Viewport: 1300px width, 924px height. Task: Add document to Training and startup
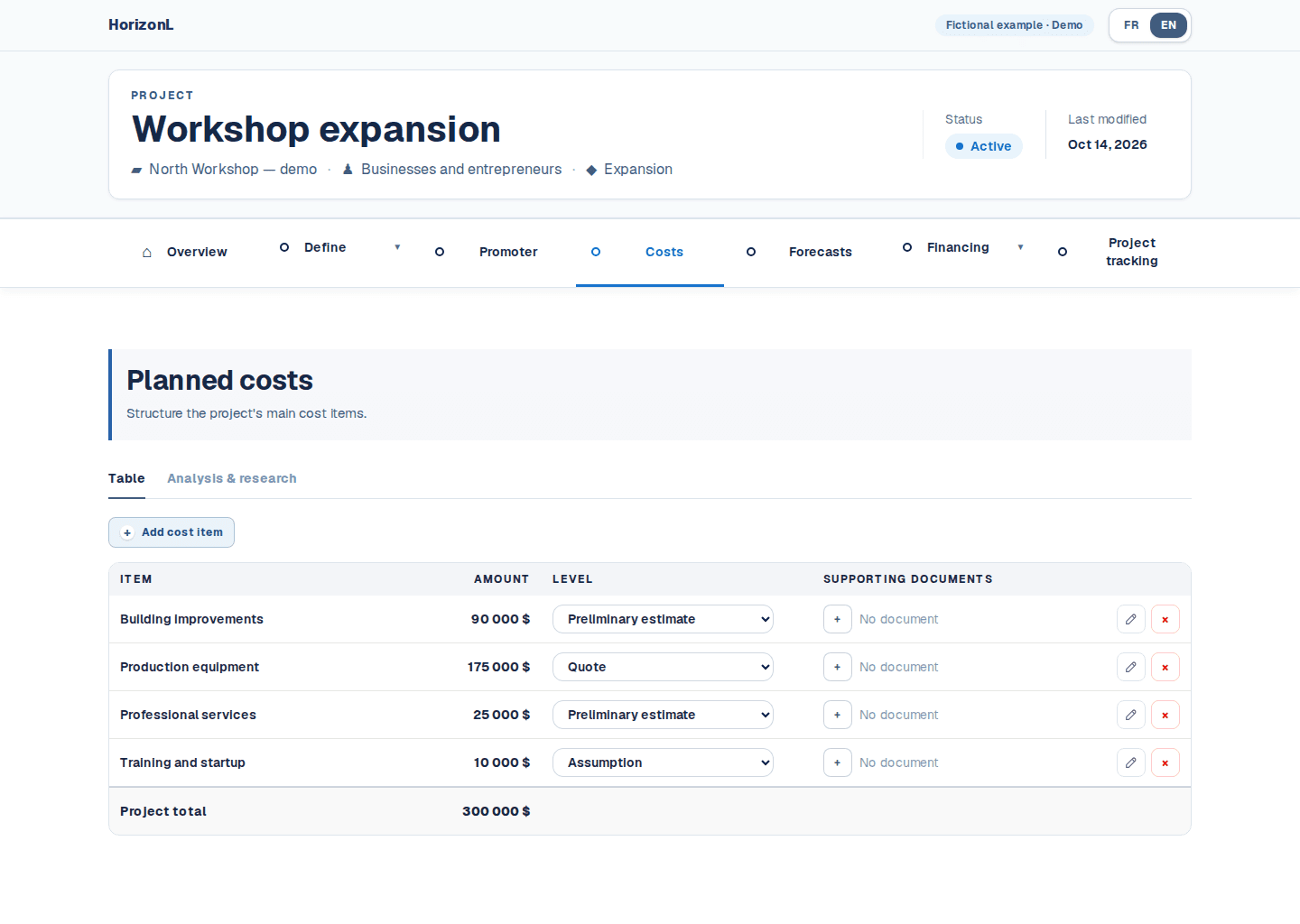[838, 762]
